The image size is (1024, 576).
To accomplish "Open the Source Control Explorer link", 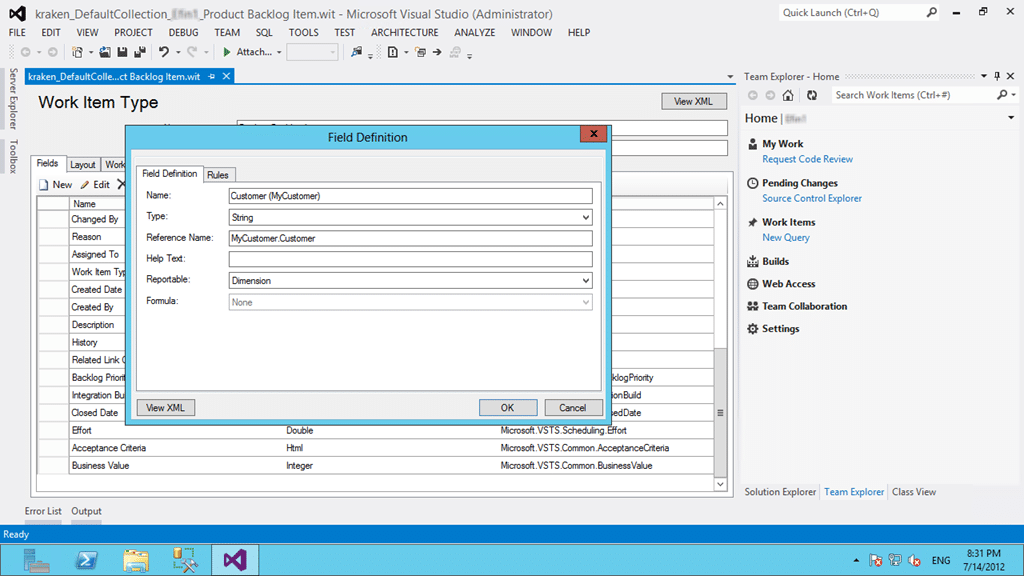I will (x=812, y=199).
